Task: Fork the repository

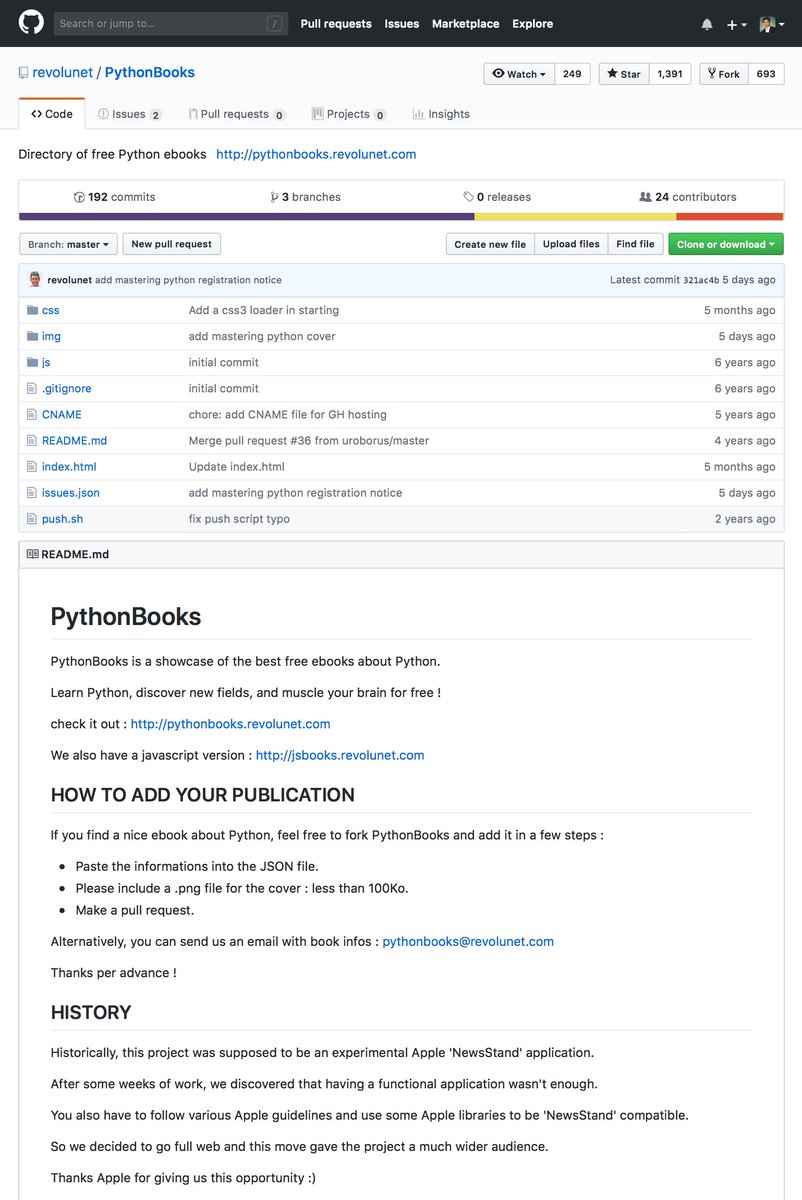Action: coord(724,74)
